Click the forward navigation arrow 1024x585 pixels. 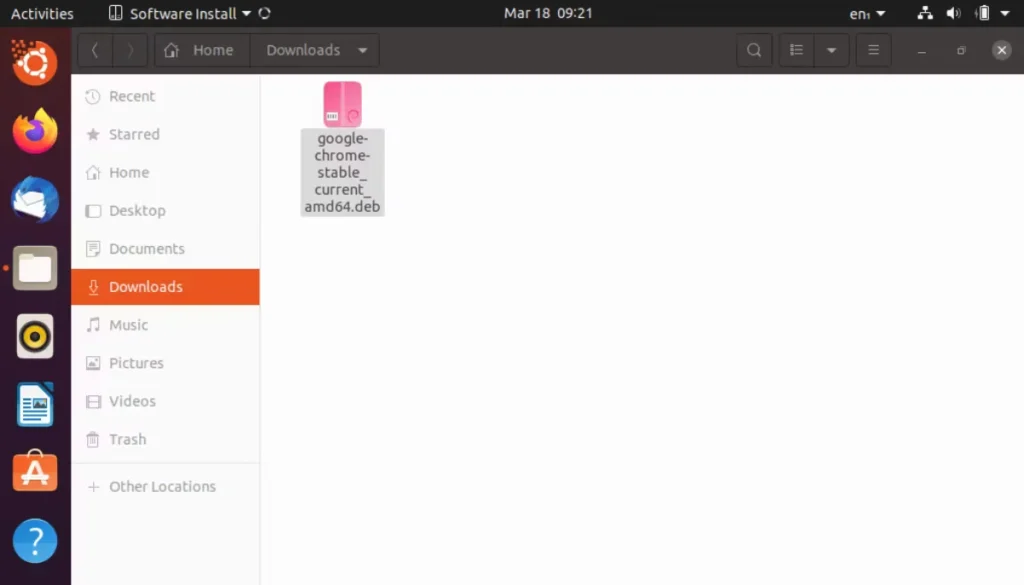coord(130,49)
